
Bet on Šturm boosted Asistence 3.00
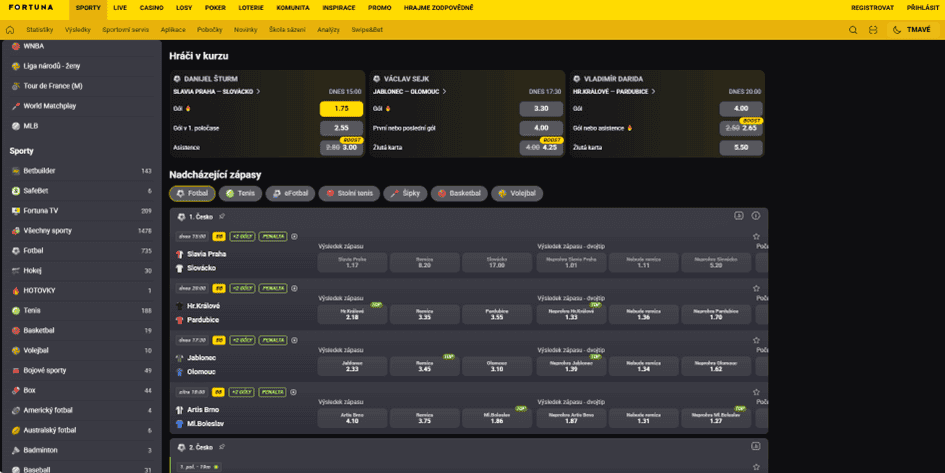point(341,148)
